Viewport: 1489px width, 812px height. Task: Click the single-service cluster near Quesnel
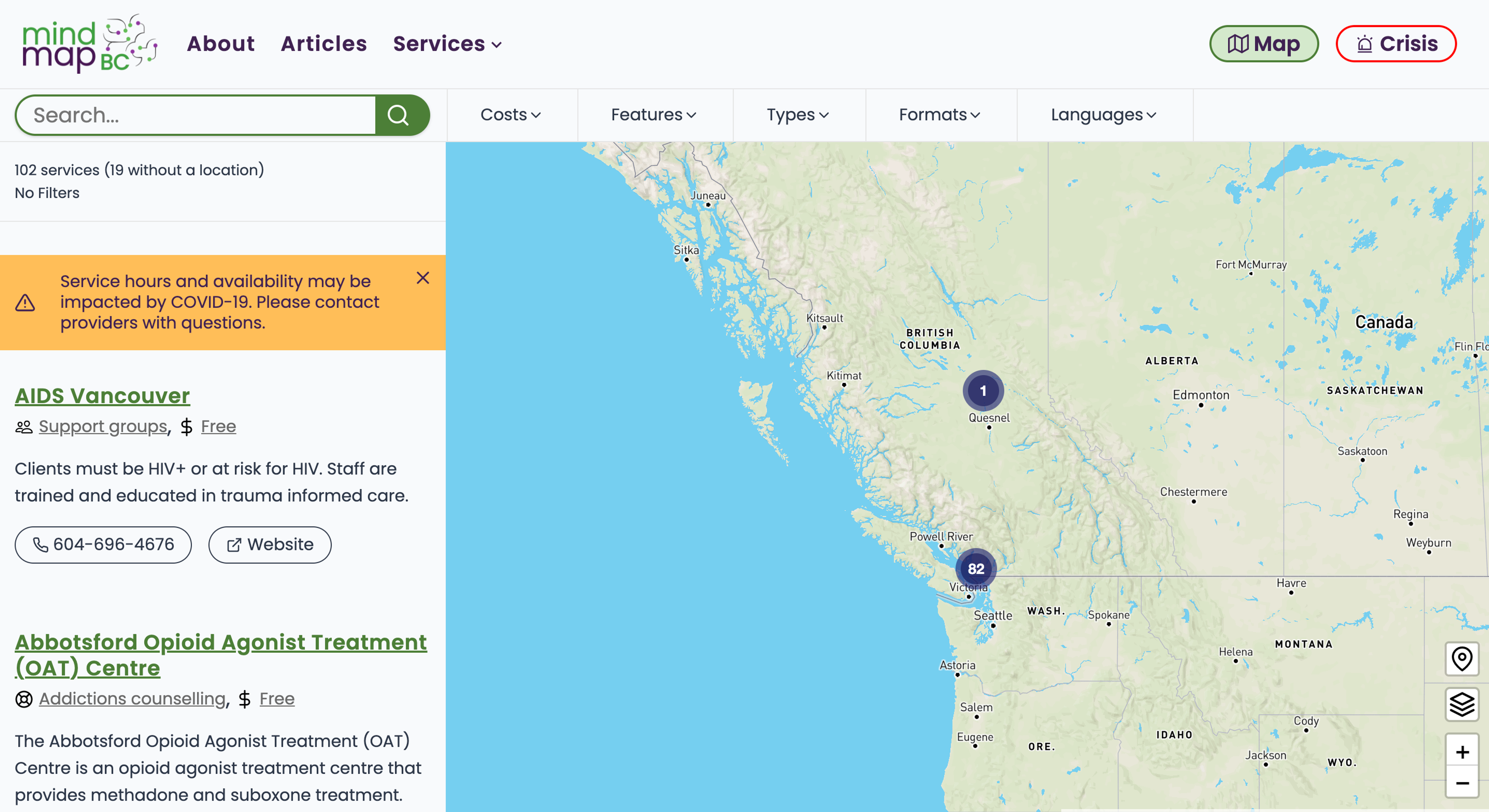coord(983,391)
